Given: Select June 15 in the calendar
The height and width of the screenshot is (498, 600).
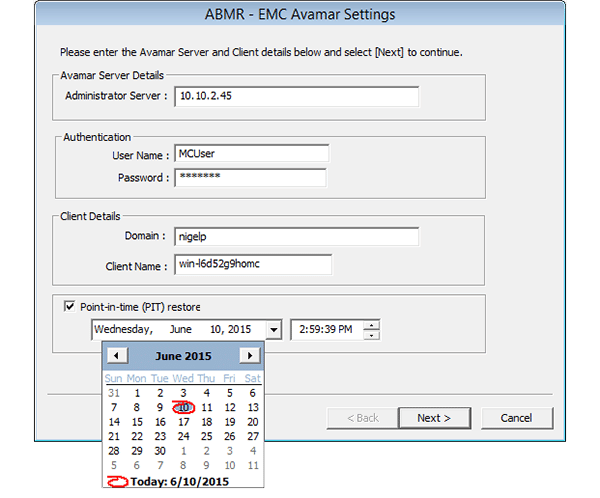Looking at the screenshot, I should click(137, 422).
